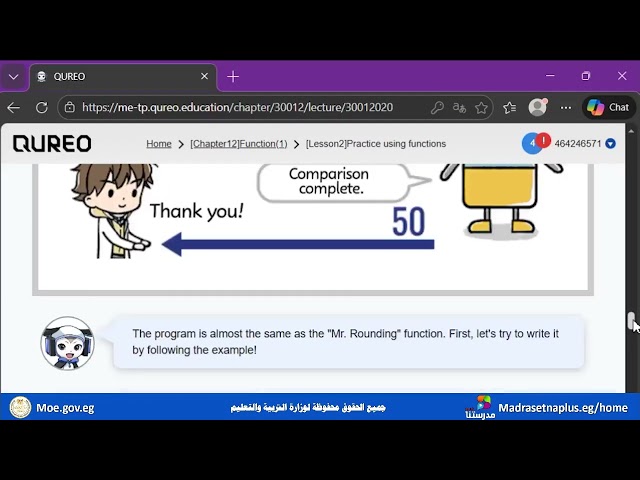Open notifications badge with red alert
This screenshot has width=640, height=480.
536,143
